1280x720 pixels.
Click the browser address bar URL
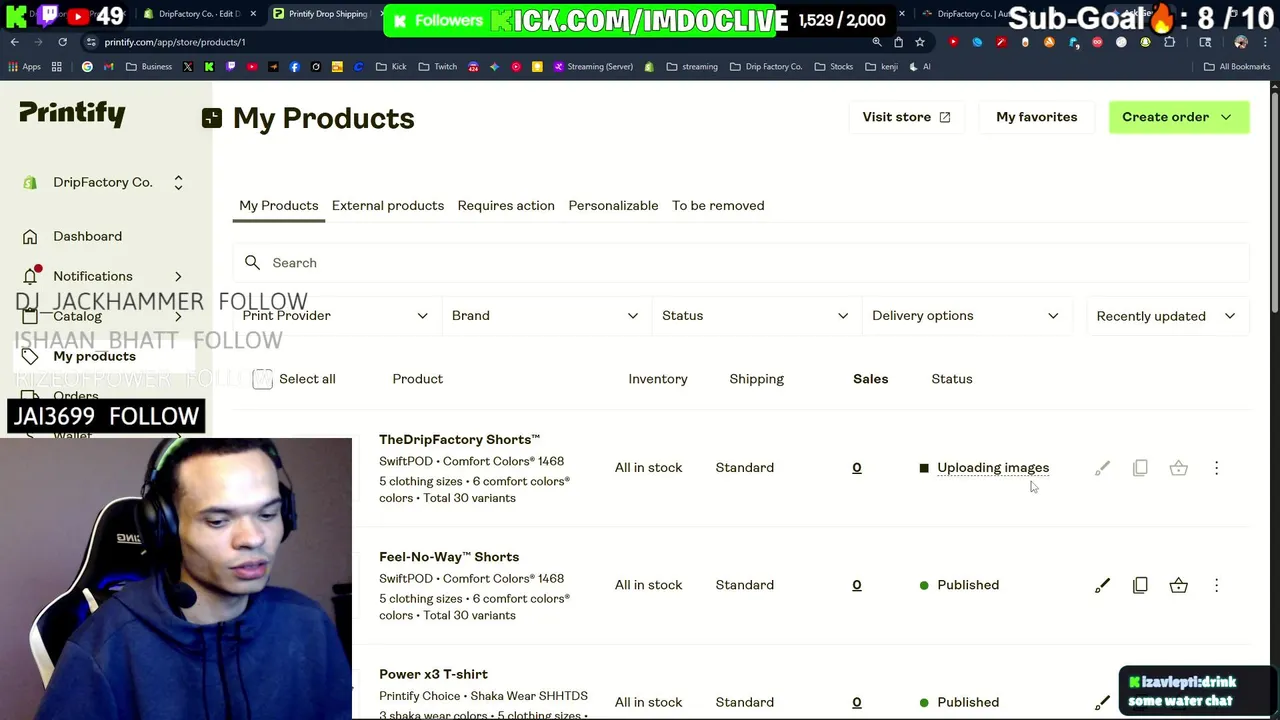[175, 42]
